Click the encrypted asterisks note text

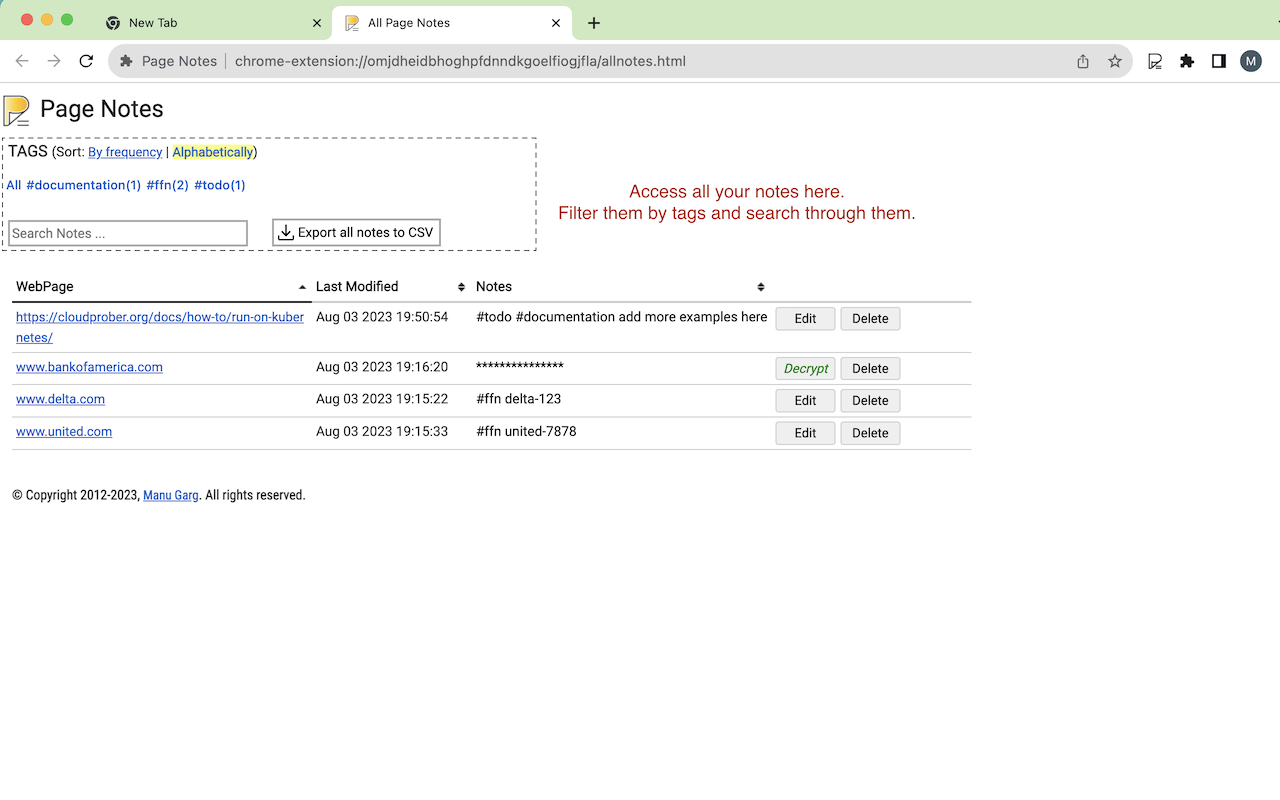coord(520,366)
